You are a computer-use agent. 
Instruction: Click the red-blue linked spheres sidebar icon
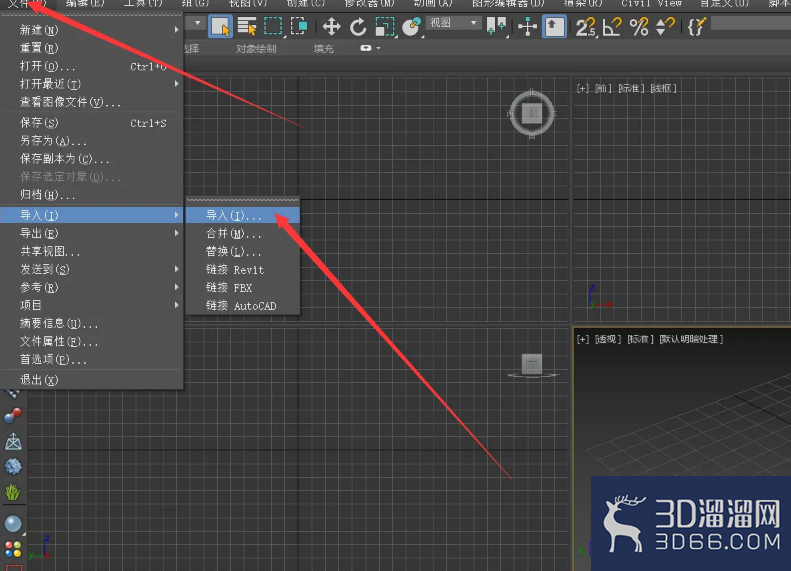pyautogui.click(x=13, y=416)
